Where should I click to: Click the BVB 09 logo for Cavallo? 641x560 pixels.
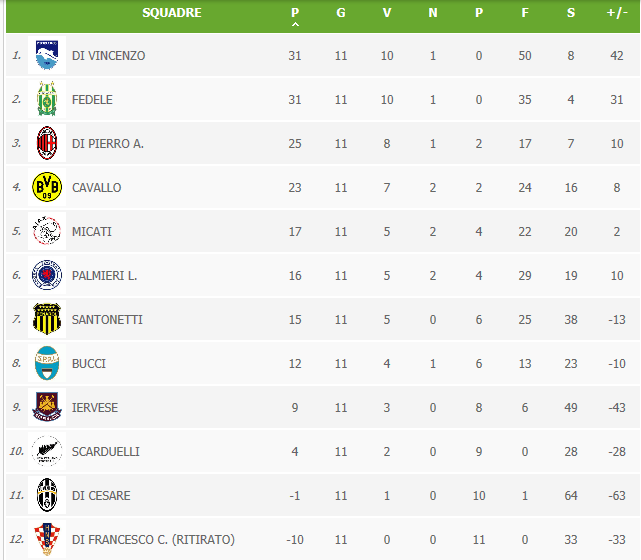pos(47,187)
